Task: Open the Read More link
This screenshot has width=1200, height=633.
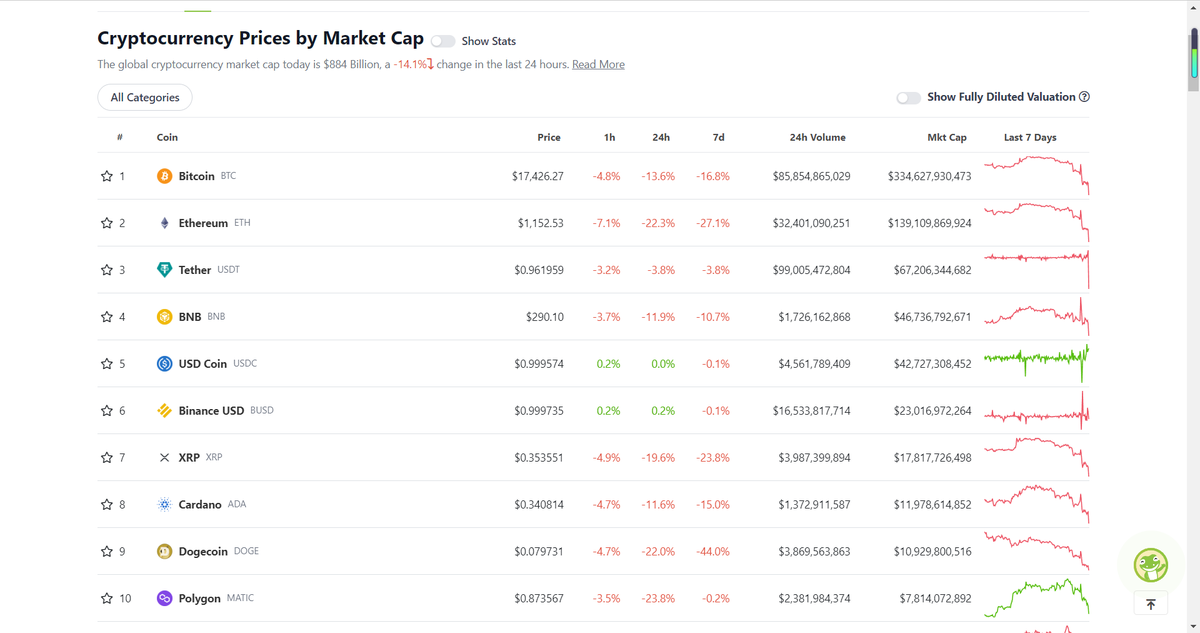Action: (598, 64)
